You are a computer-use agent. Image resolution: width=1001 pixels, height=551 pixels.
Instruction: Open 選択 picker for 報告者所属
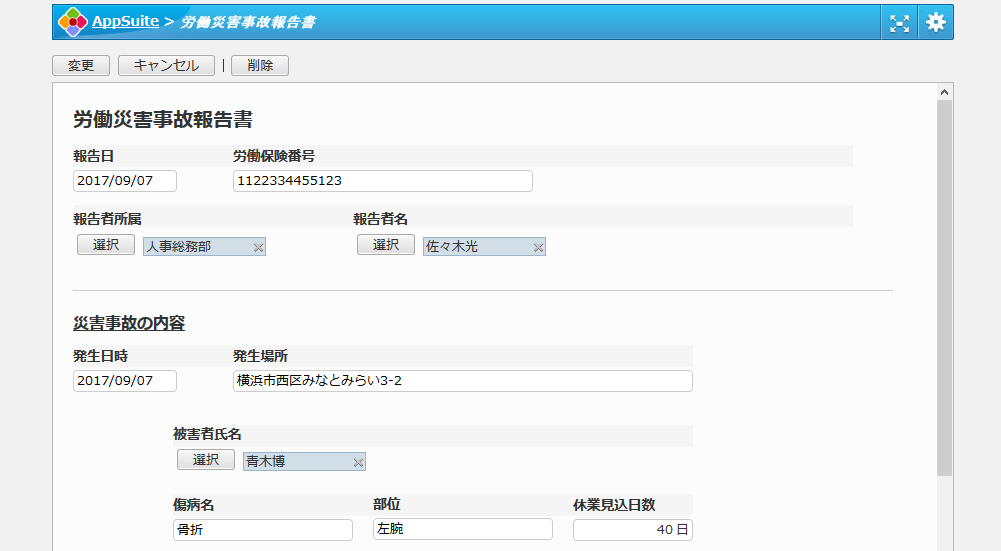(106, 245)
